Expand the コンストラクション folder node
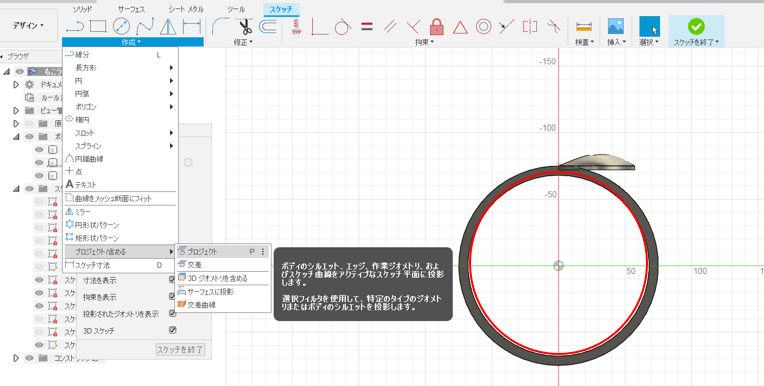This screenshot has width=764, height=386. pyautogui.click(x=17, y=358)
